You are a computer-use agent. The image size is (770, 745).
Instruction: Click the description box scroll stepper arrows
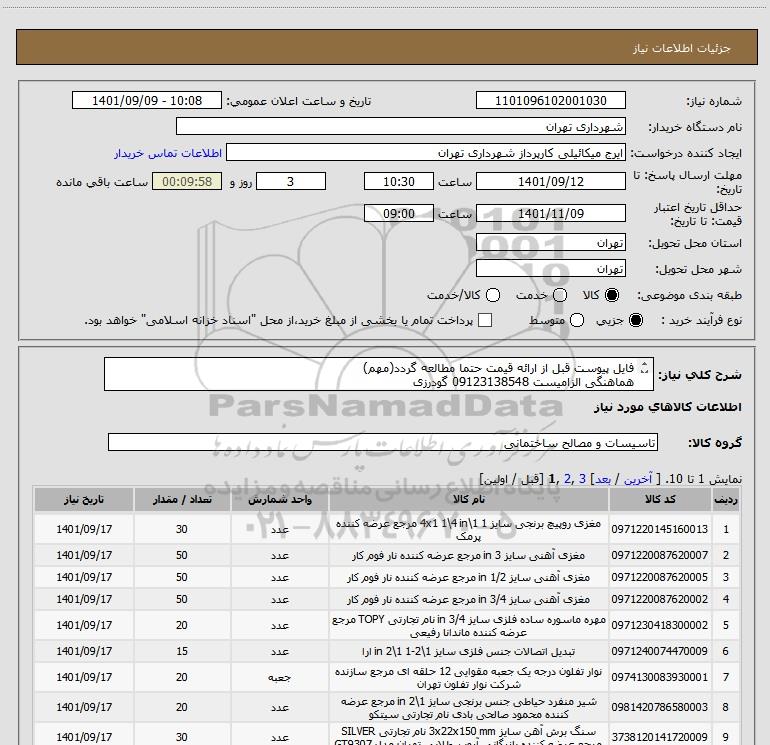(x=645, y=368)
